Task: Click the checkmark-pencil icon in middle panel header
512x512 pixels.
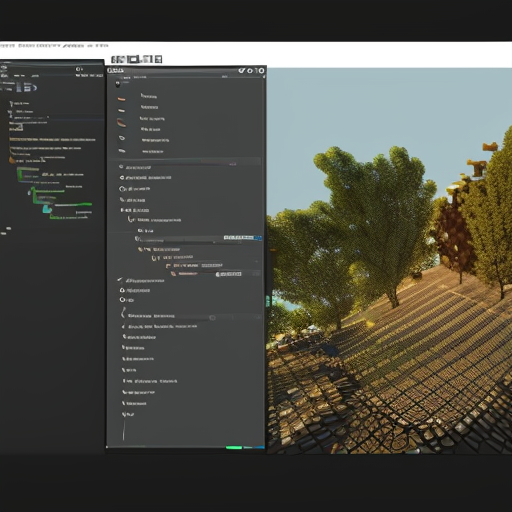Action: [242, 70]
